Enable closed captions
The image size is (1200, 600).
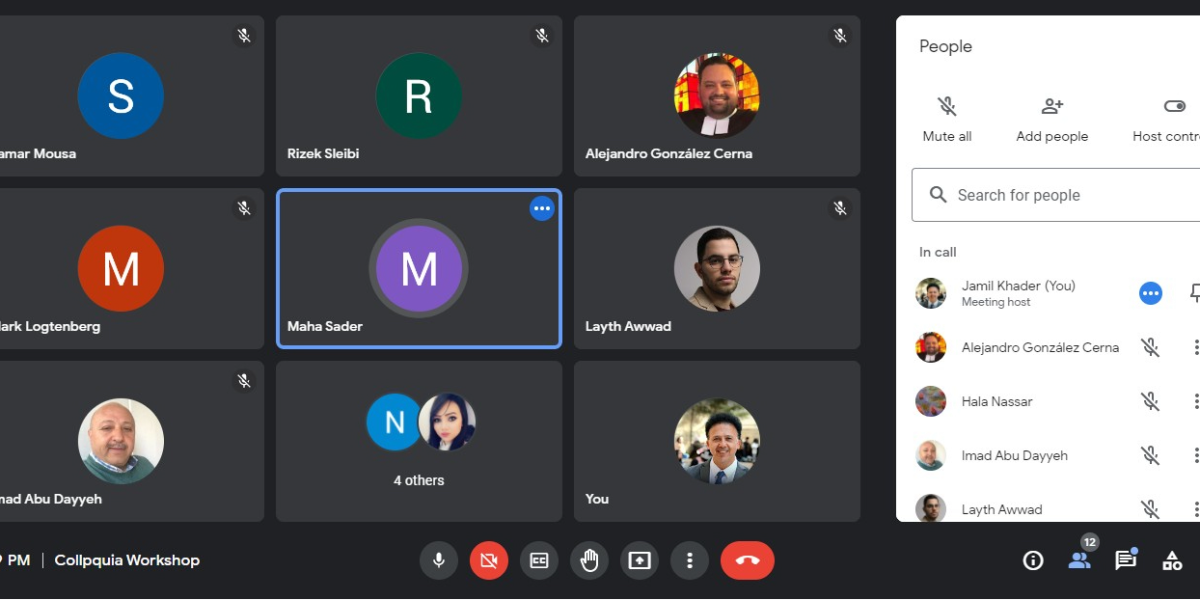[539, 561]
